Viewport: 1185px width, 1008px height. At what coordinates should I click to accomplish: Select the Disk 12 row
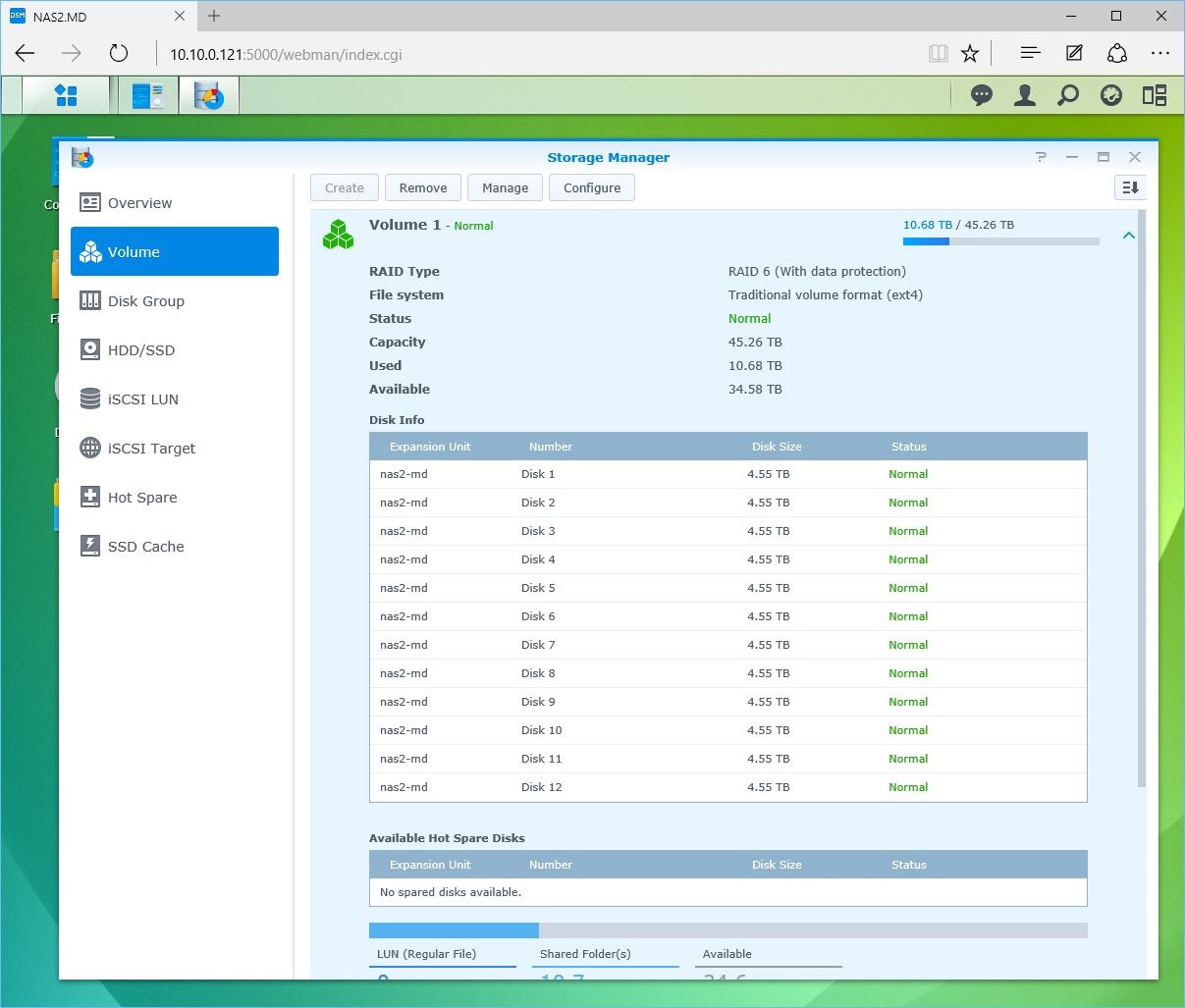tap(728, 787)
